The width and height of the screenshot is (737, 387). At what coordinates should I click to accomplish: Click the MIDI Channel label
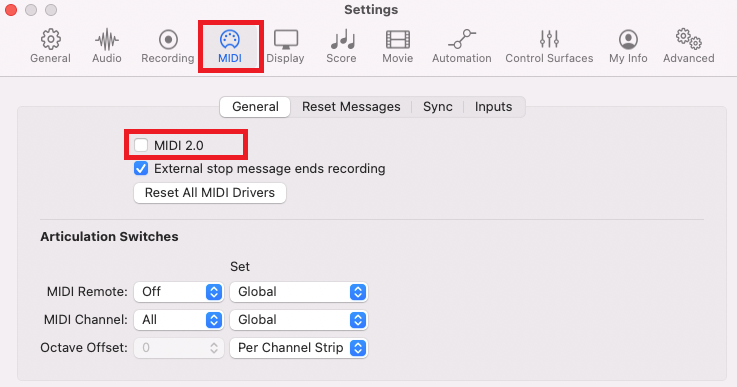click(86, 320)
